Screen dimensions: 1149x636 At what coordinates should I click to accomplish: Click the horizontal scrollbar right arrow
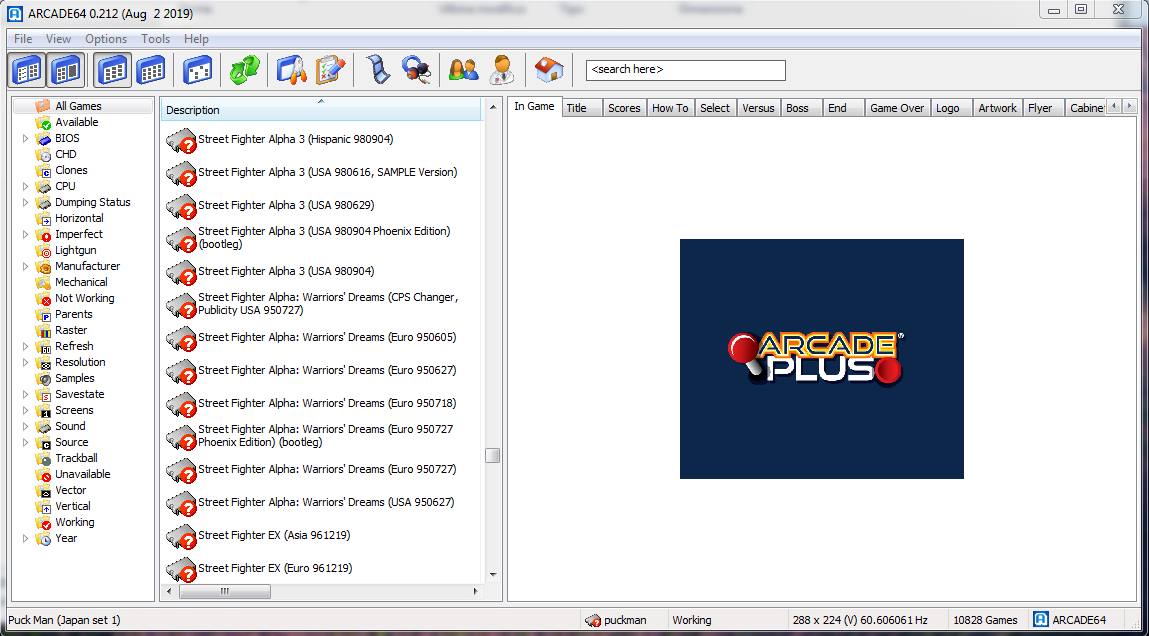(475, 591)
